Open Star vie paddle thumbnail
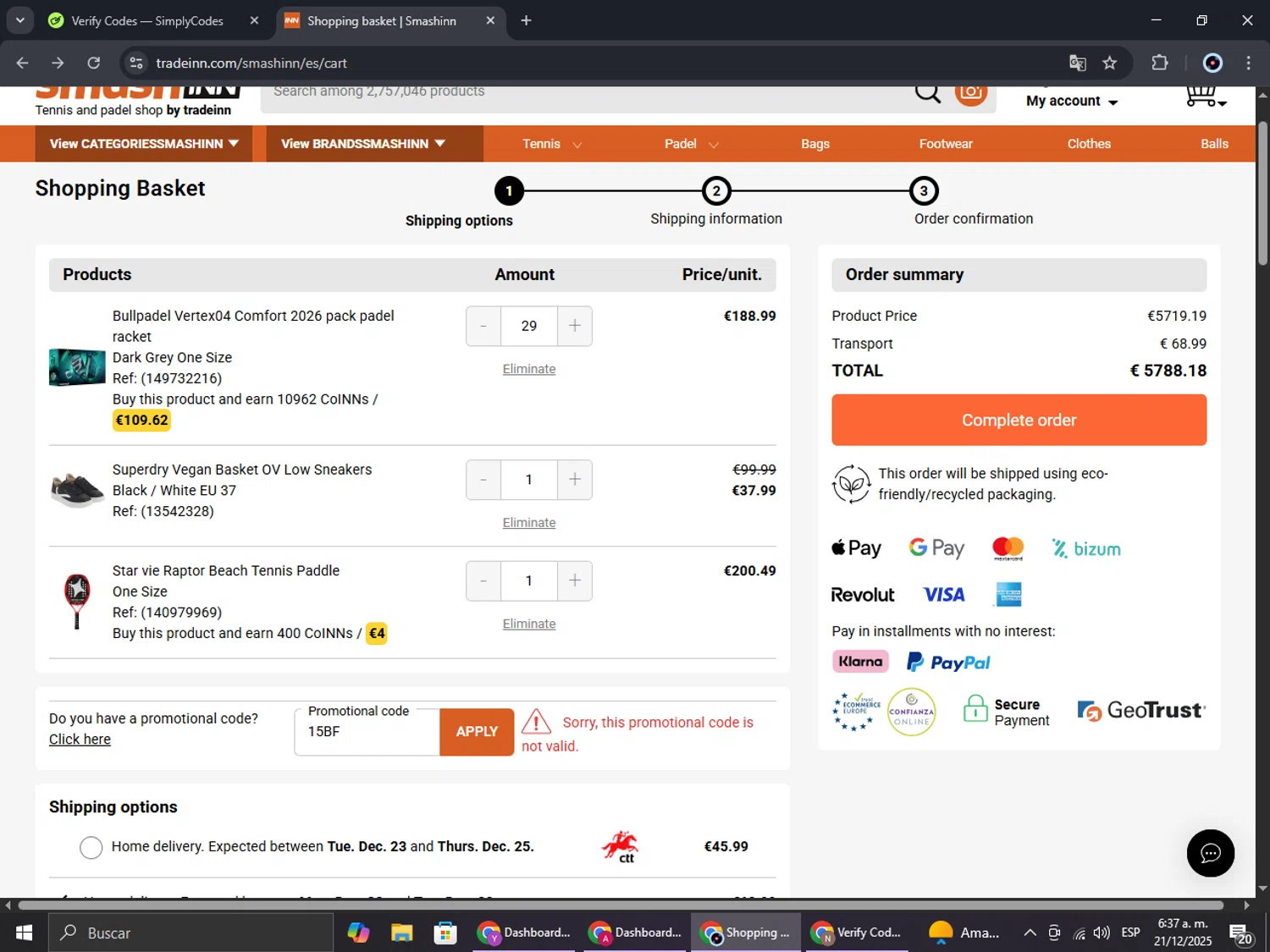 point(77,601)
